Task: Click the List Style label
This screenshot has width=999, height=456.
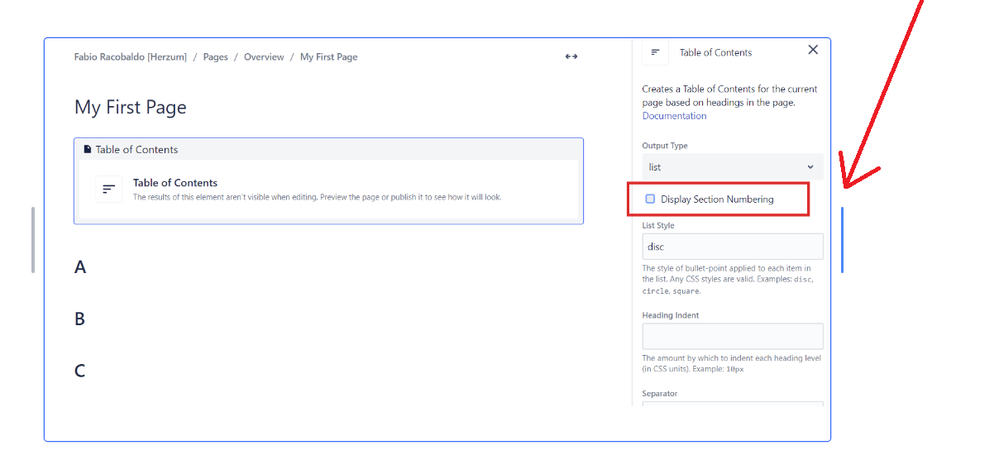Action: pos(658,225)
